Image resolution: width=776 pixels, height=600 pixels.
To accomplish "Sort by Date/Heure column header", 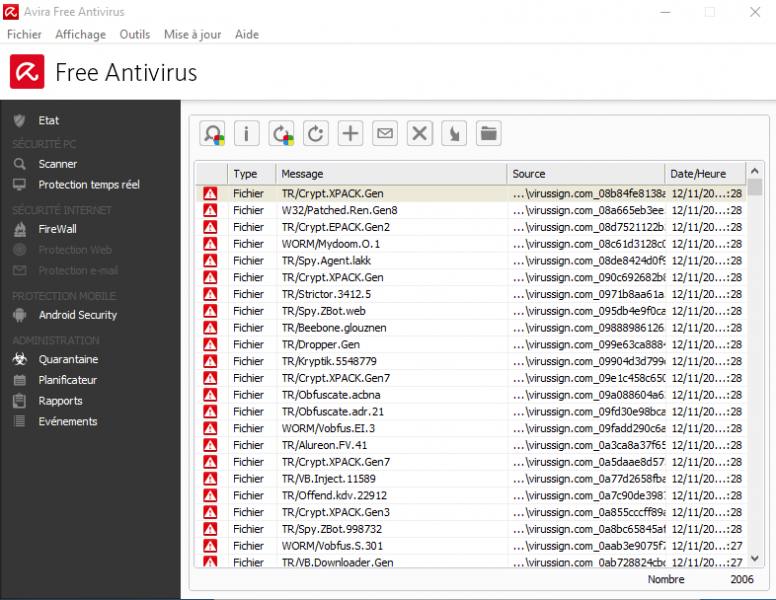I will [x=705, y=174].
